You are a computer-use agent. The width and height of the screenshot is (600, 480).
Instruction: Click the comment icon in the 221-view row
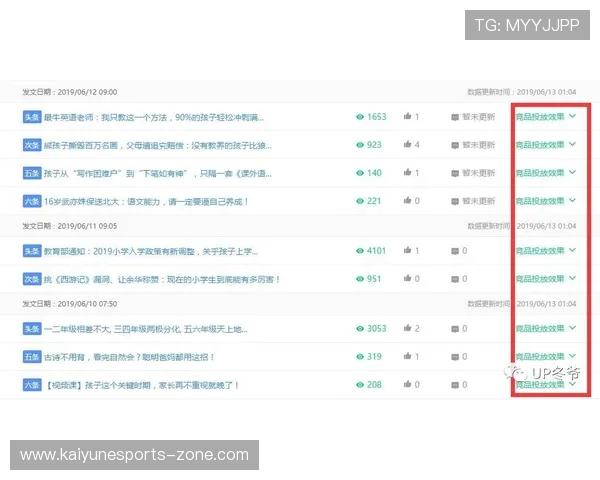pyautogui.click(x=455, y=202)
